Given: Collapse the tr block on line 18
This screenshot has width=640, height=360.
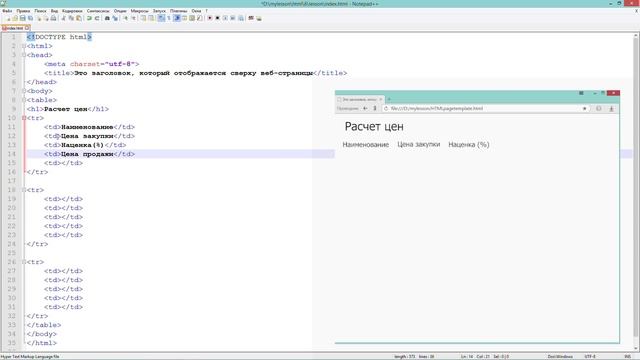Looking at the screenshot, I should (24, 190).
